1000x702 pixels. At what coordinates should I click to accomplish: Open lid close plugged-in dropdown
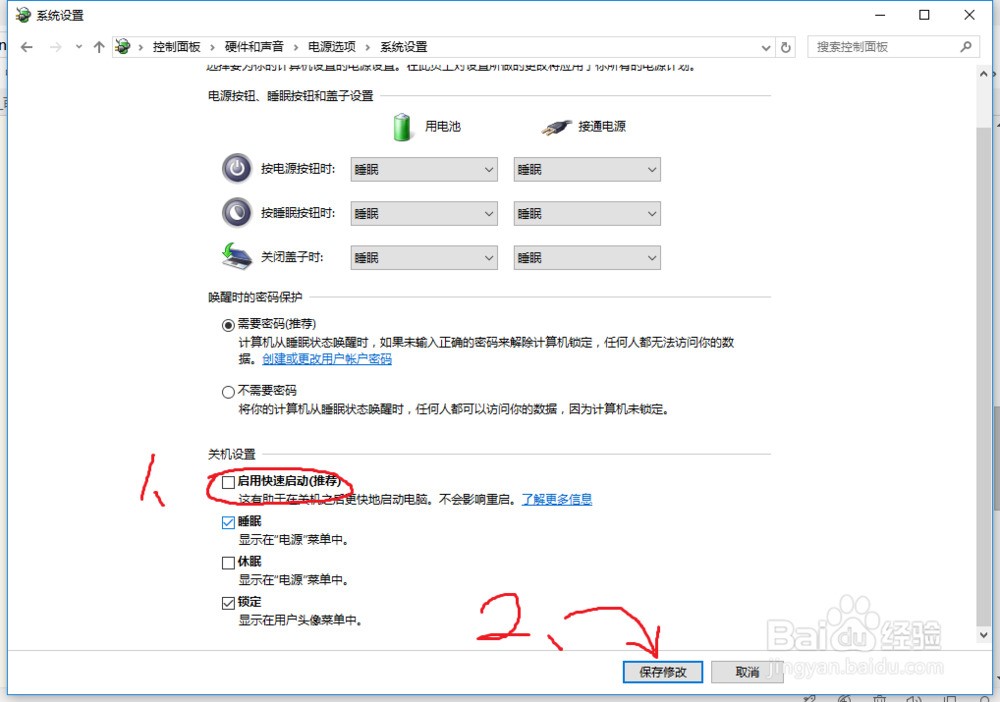[x=587, y=258]
